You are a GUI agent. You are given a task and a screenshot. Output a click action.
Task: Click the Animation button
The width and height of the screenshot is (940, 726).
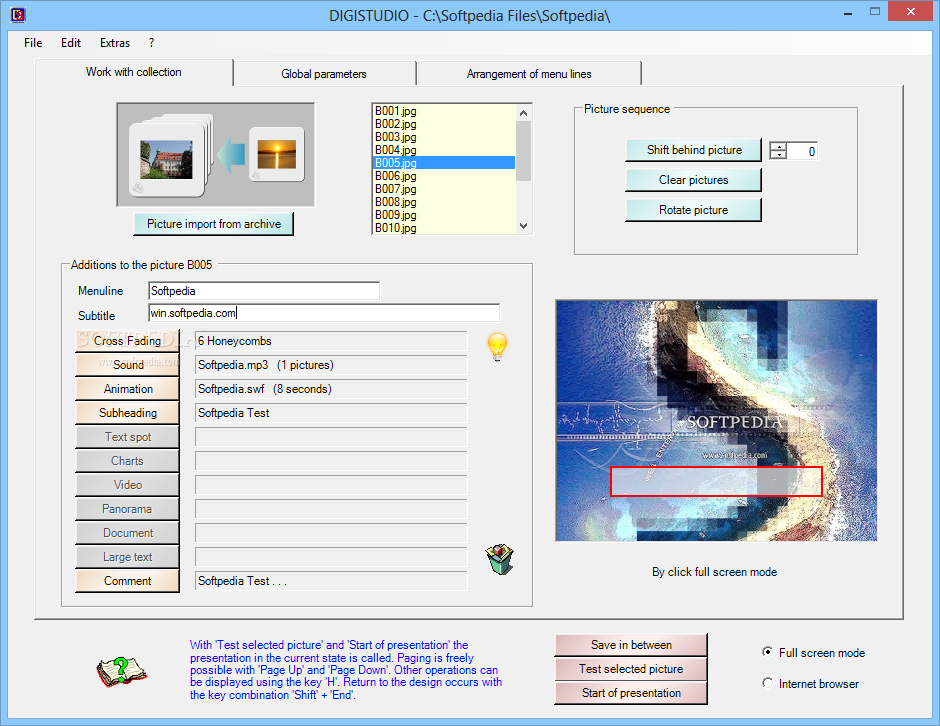click(127, 388)
